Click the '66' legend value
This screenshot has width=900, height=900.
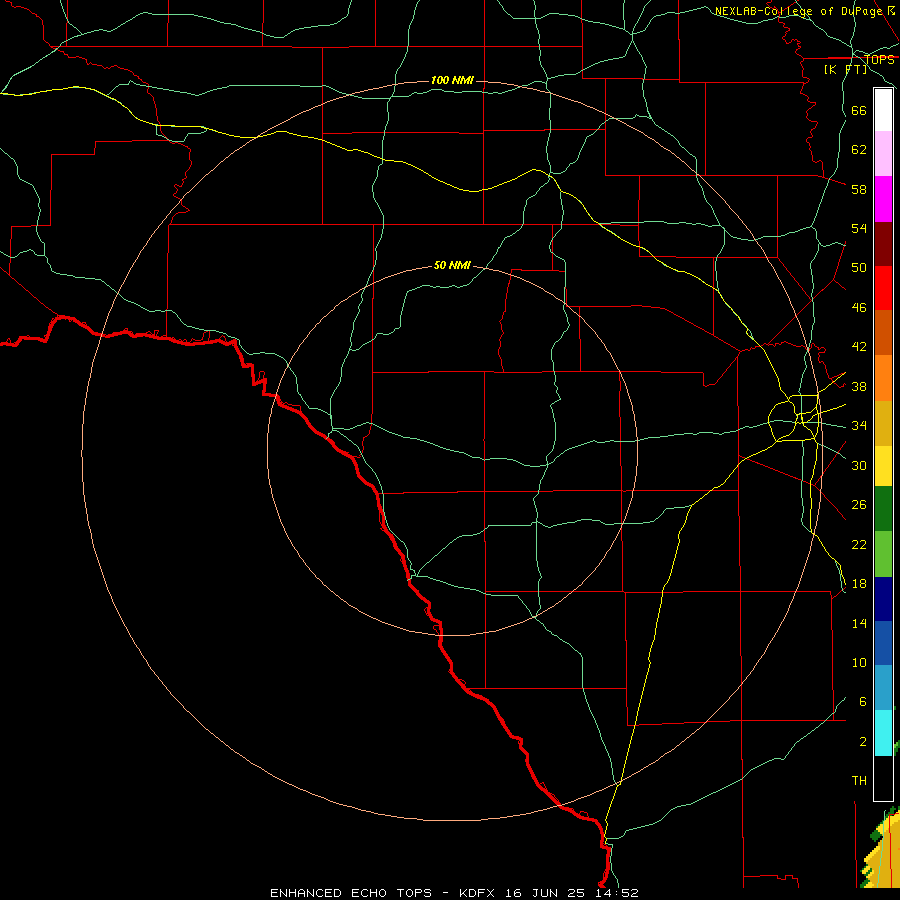(x=859, y=110)
